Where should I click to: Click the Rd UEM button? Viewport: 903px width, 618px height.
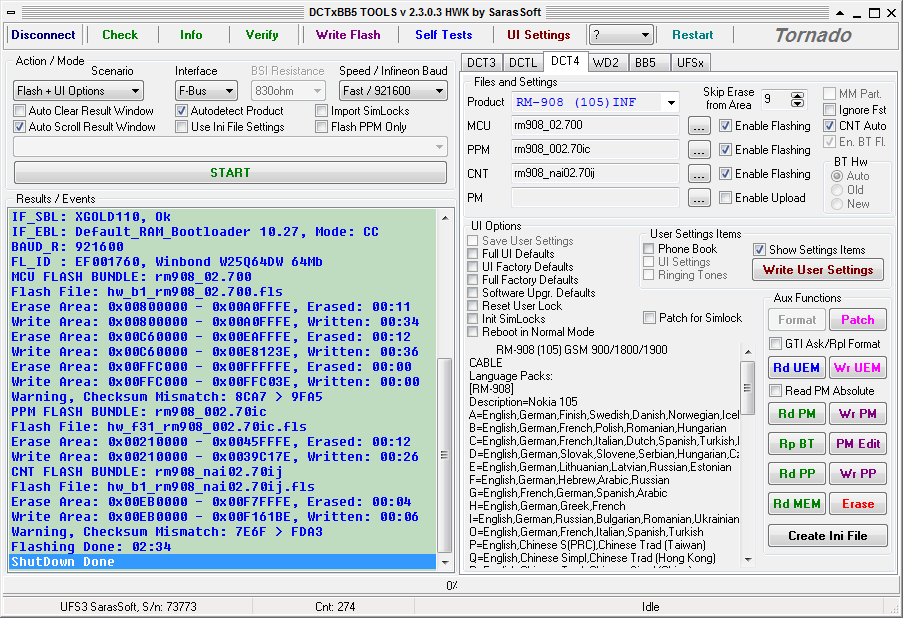point(796,367)
